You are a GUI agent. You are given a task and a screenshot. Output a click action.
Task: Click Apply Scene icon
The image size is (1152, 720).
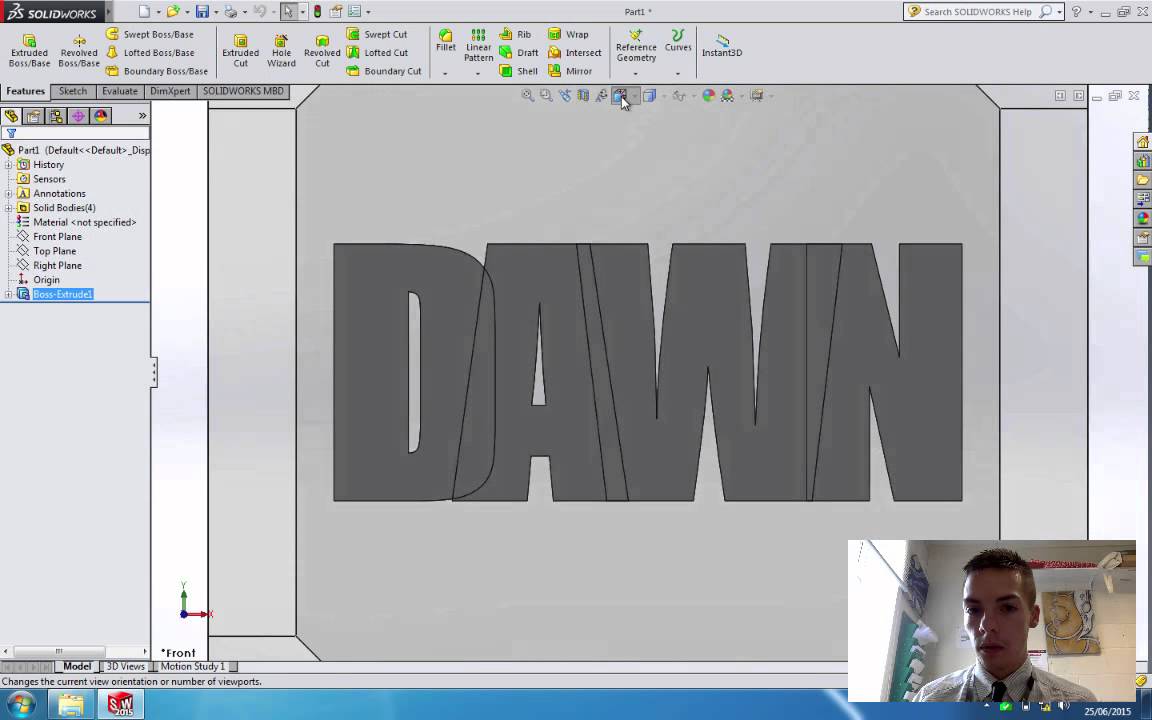[727, 96]
